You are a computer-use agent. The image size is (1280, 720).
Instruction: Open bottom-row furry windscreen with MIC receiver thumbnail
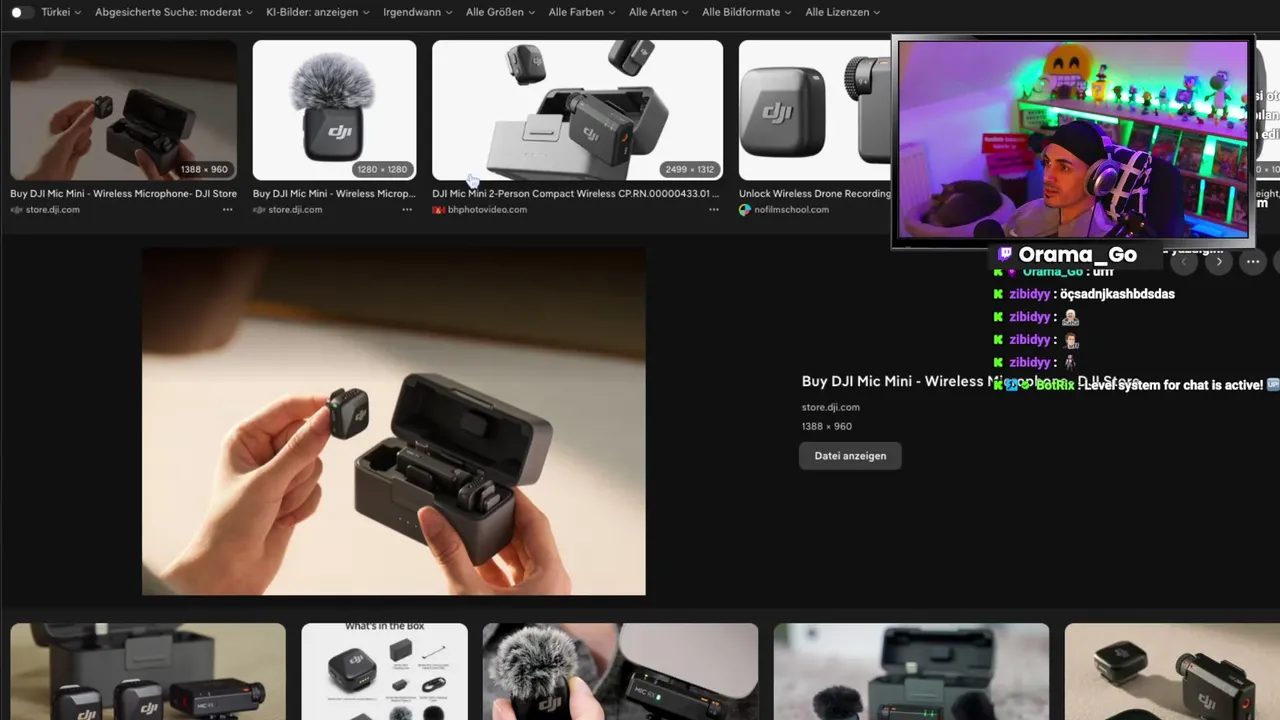pyautogui.click(x=620, y=672)
